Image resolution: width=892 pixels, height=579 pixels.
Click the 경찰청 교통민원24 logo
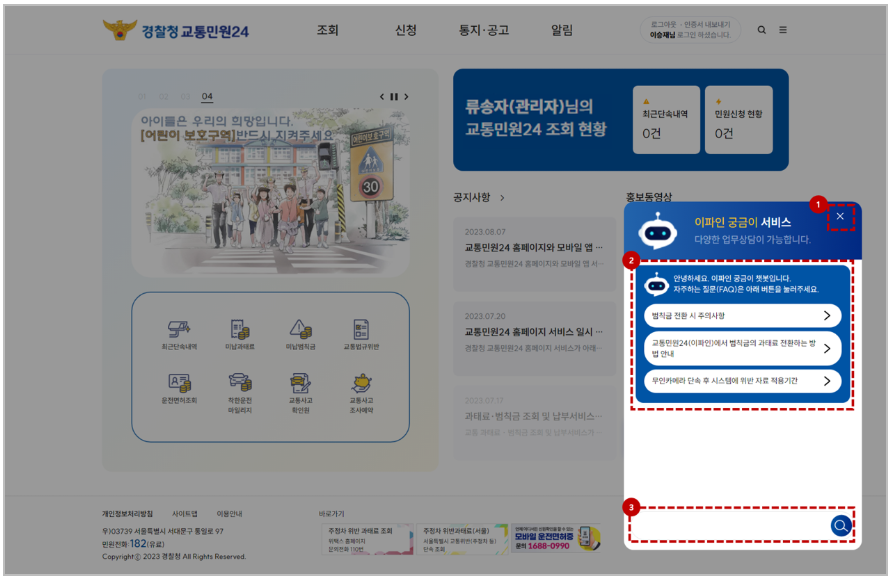[176, 31]
